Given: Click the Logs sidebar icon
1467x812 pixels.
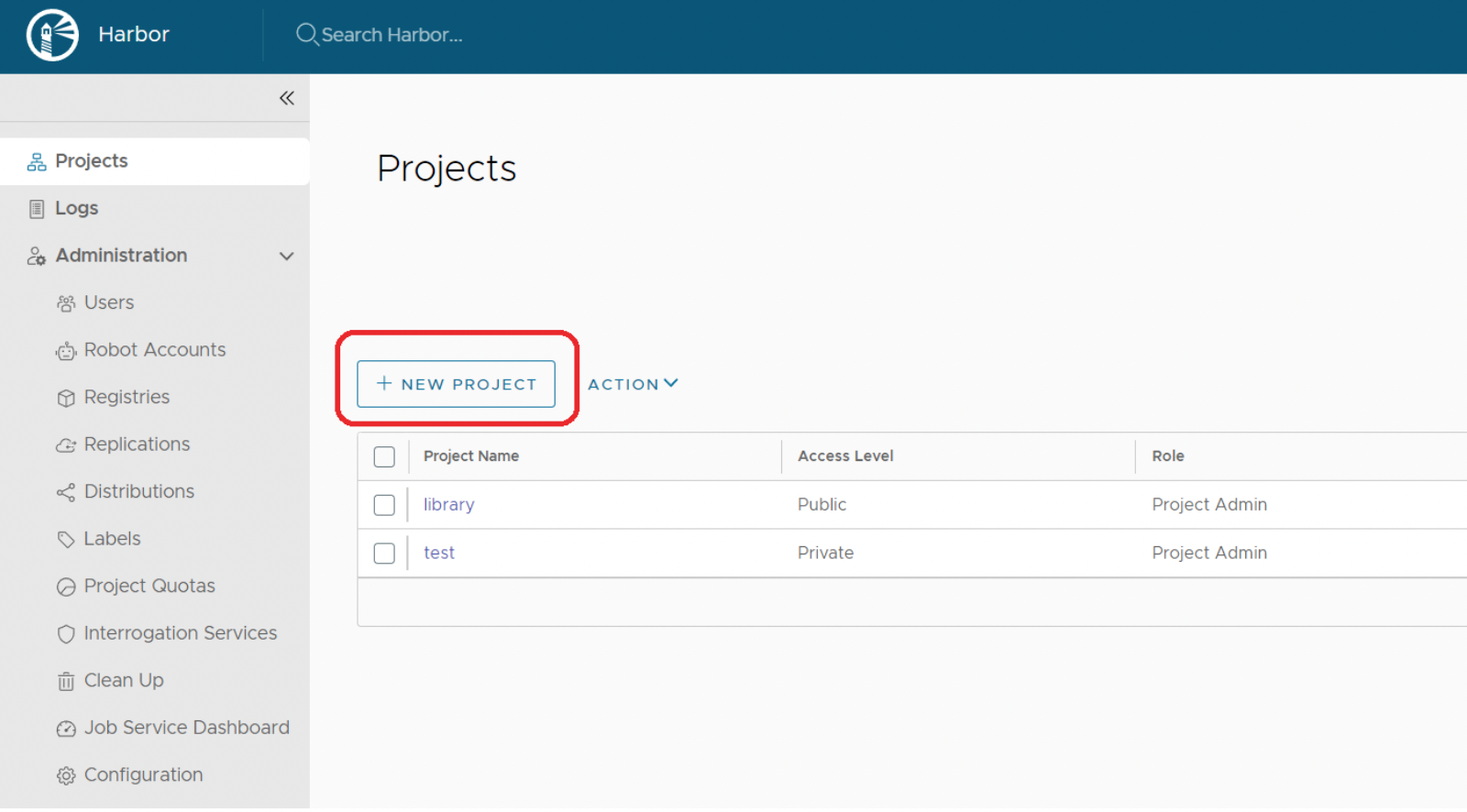Looking at the screenshot, I should pos(37,209).
